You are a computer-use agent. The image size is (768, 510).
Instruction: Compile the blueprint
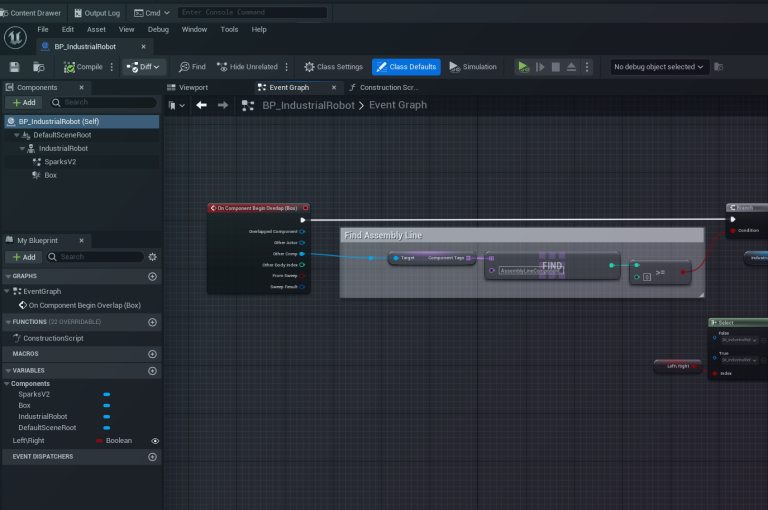tap(83, 67)
